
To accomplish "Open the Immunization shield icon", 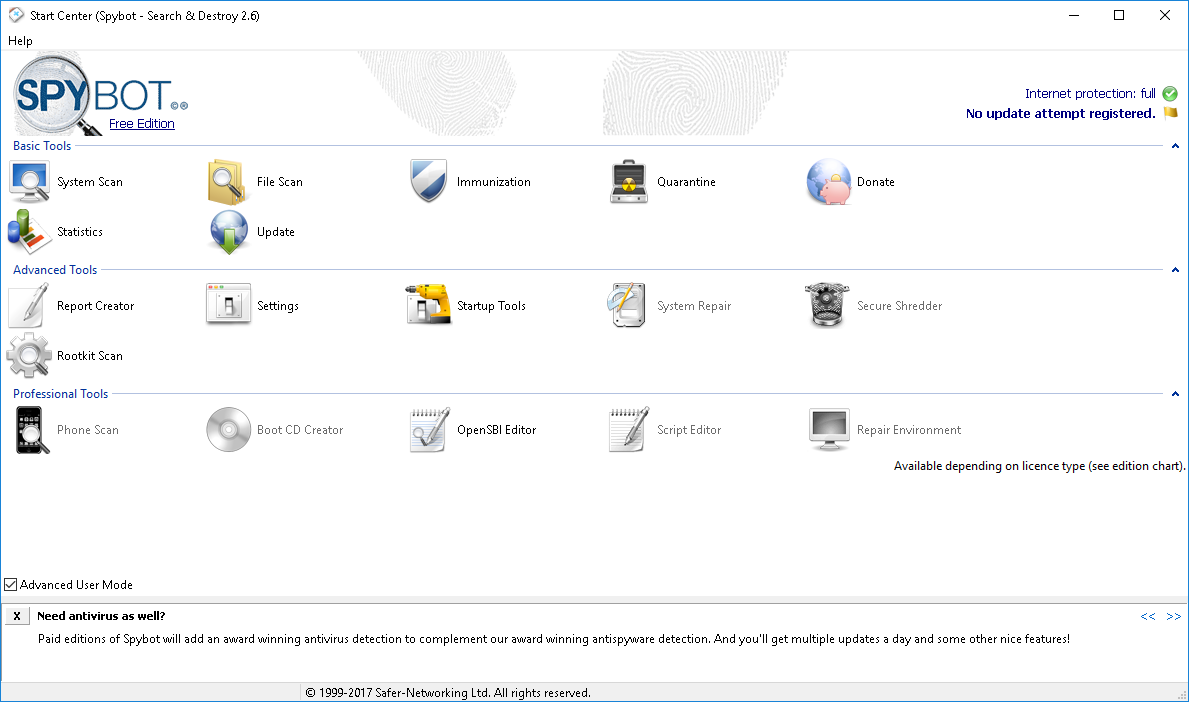I will tap(428, 181).
